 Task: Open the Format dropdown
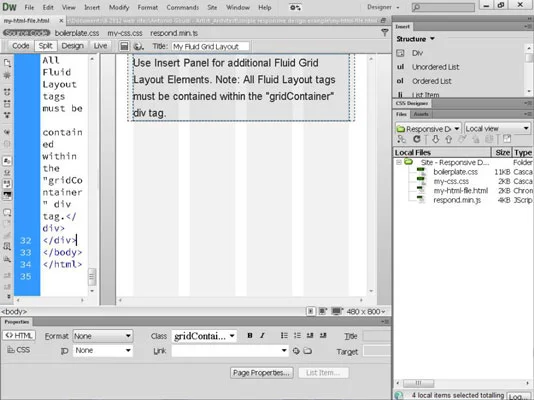pyautogui.click(x=103, y=336)
